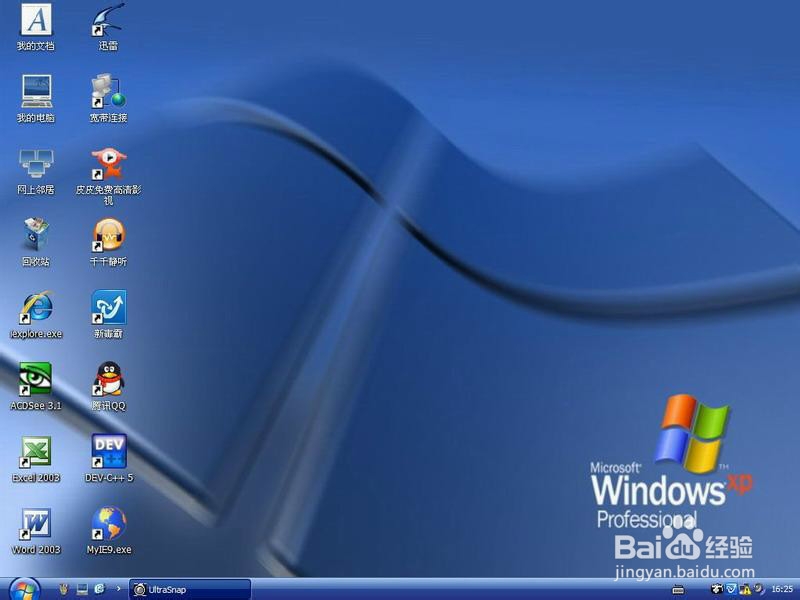
Task: Open the Start menu orb
Action: [x=24, y=590]
